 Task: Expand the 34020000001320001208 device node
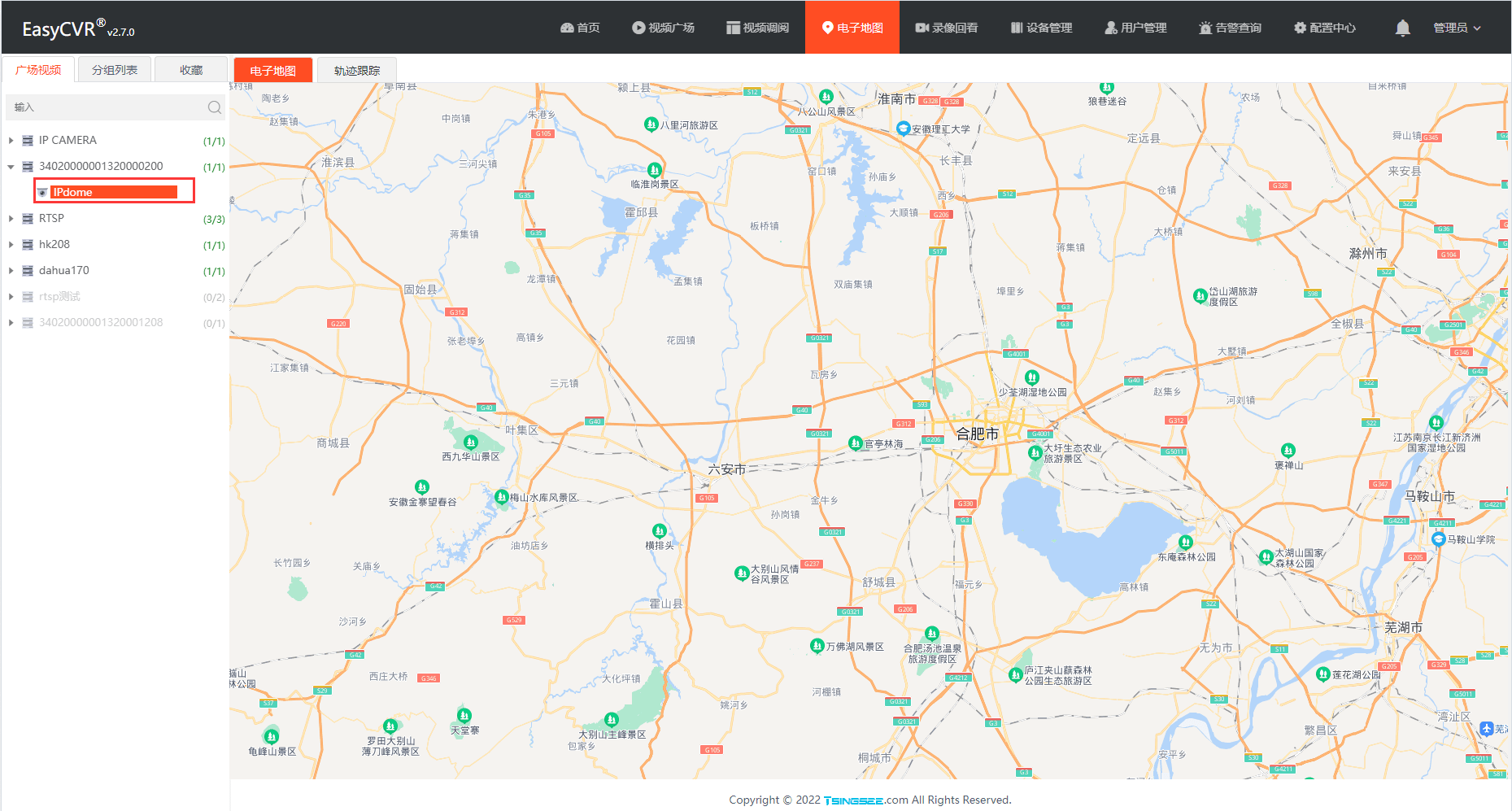[x=11, y=323]
